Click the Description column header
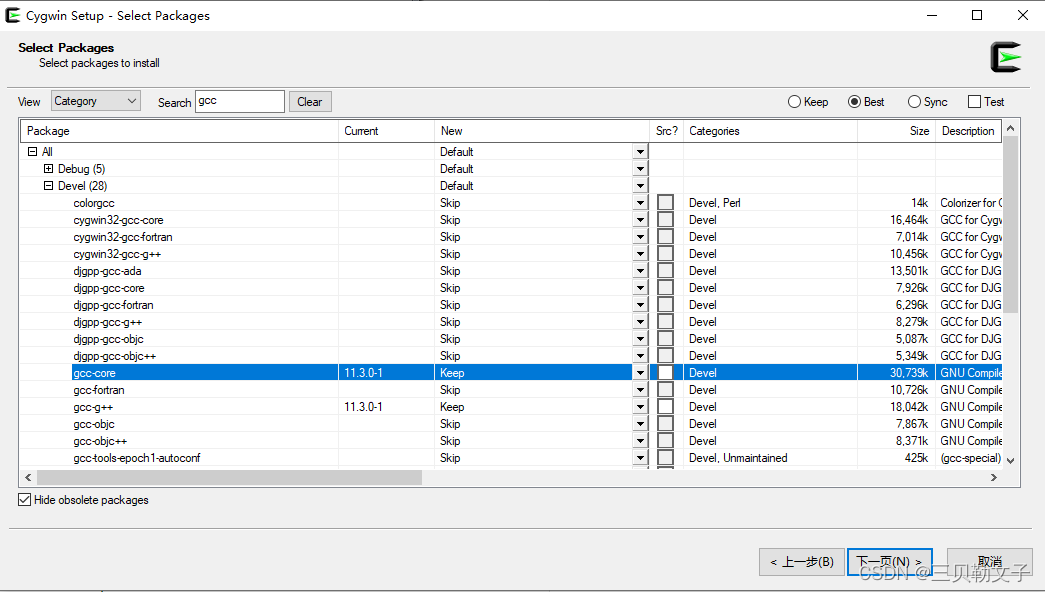 click(x=968, y=131)
